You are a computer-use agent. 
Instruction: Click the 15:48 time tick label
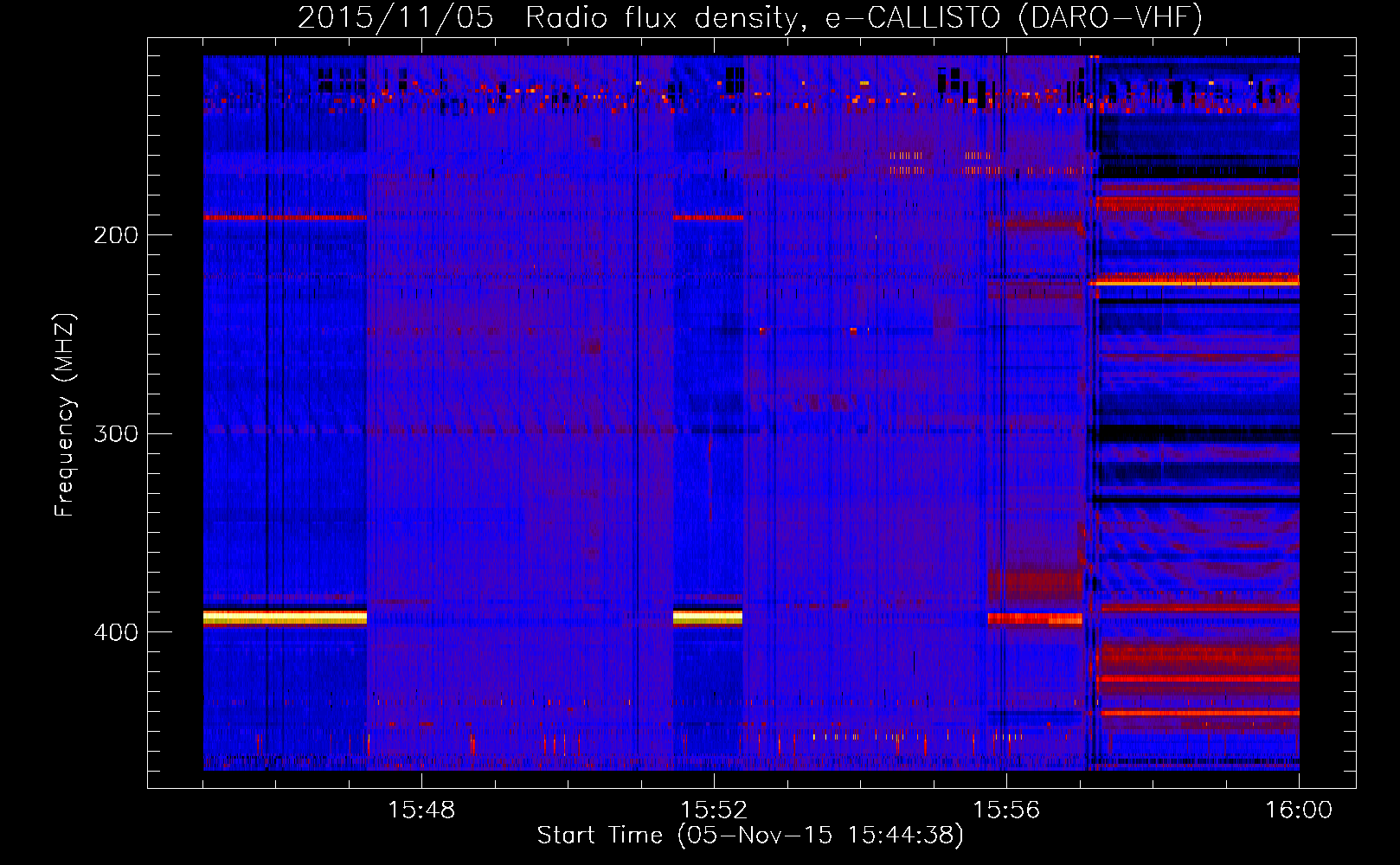tap(421, 811)
